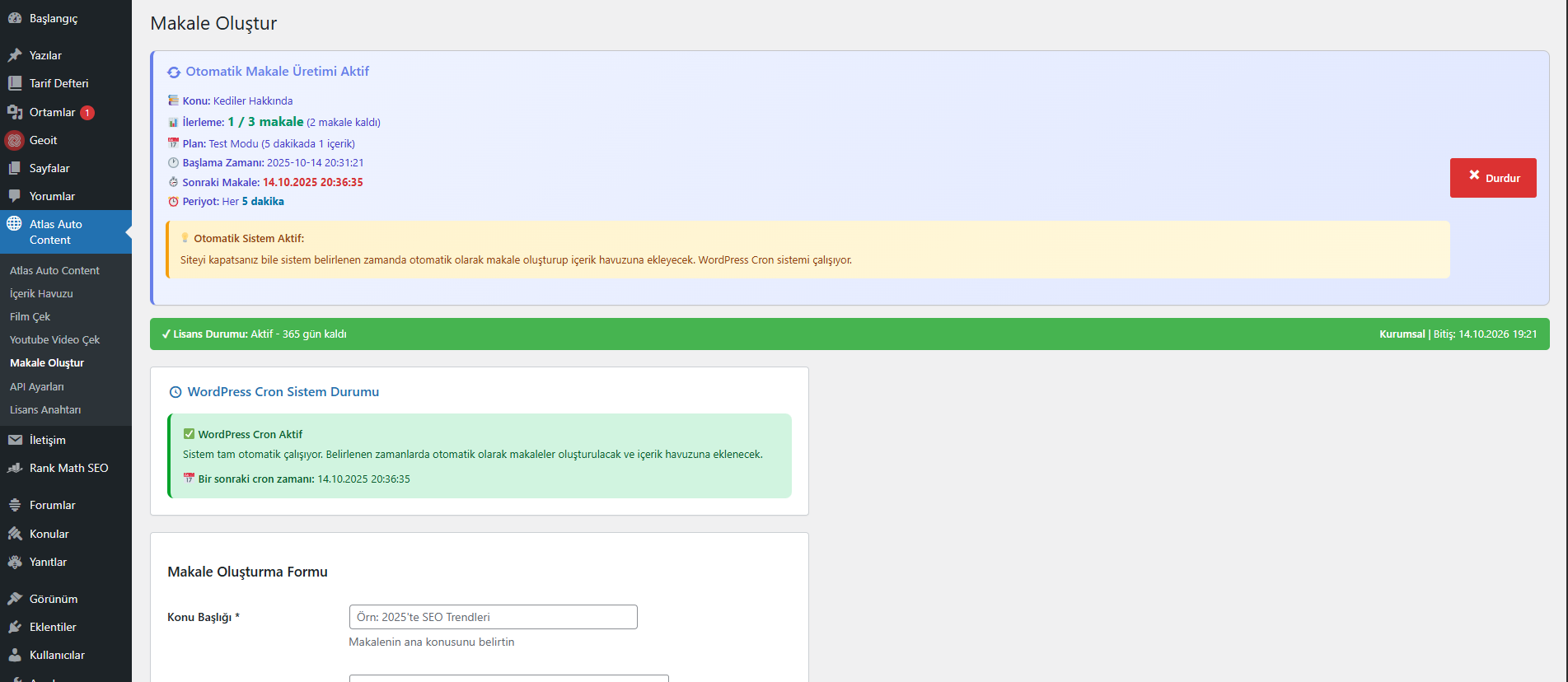Click the İletişim envelope icon
Image resolution: width=1568 pixels, height=682 pixels.
pyautogui.click(x=15, y=440)
